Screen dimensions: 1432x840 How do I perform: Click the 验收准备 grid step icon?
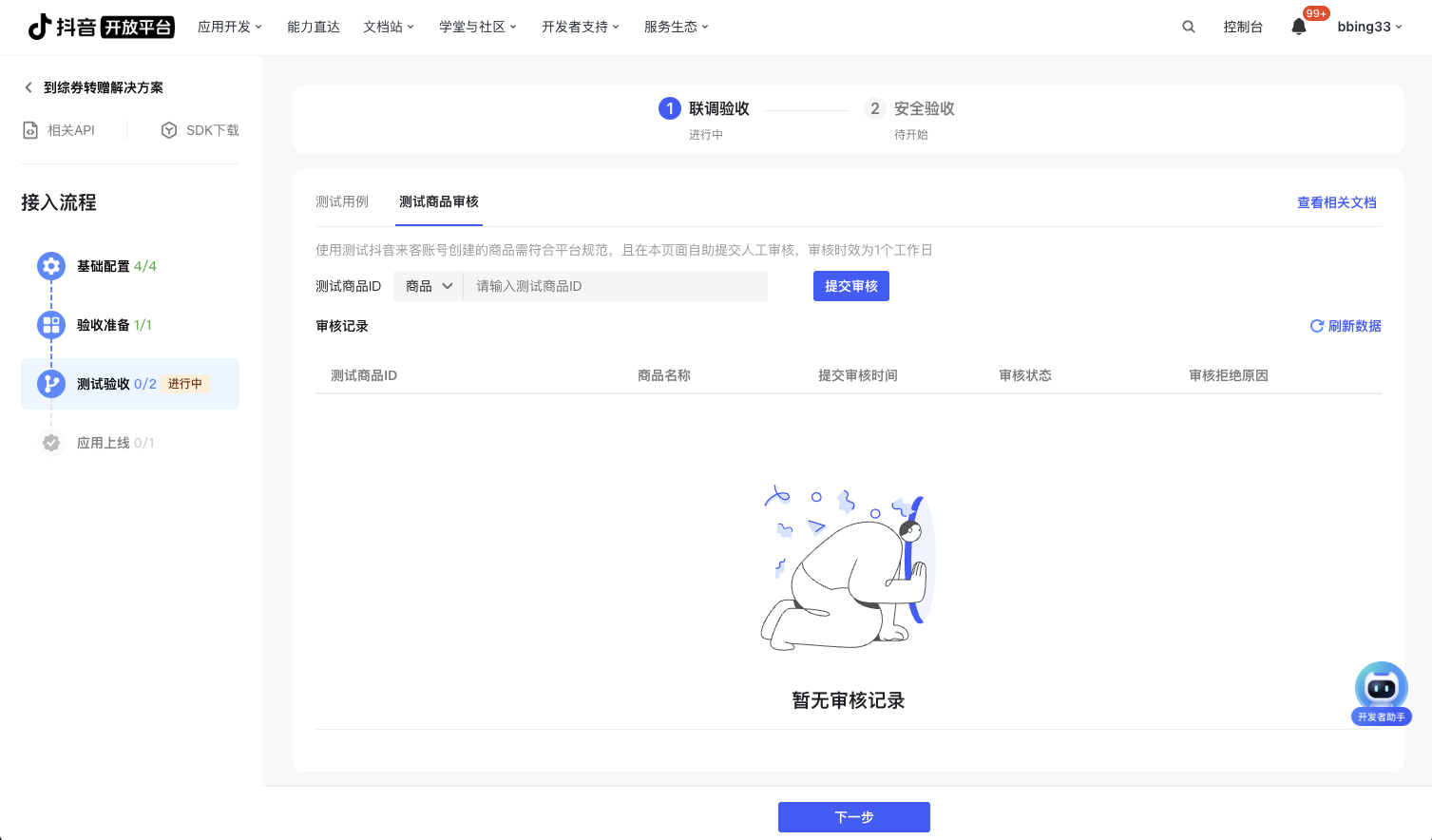click(x=51, y=325)
